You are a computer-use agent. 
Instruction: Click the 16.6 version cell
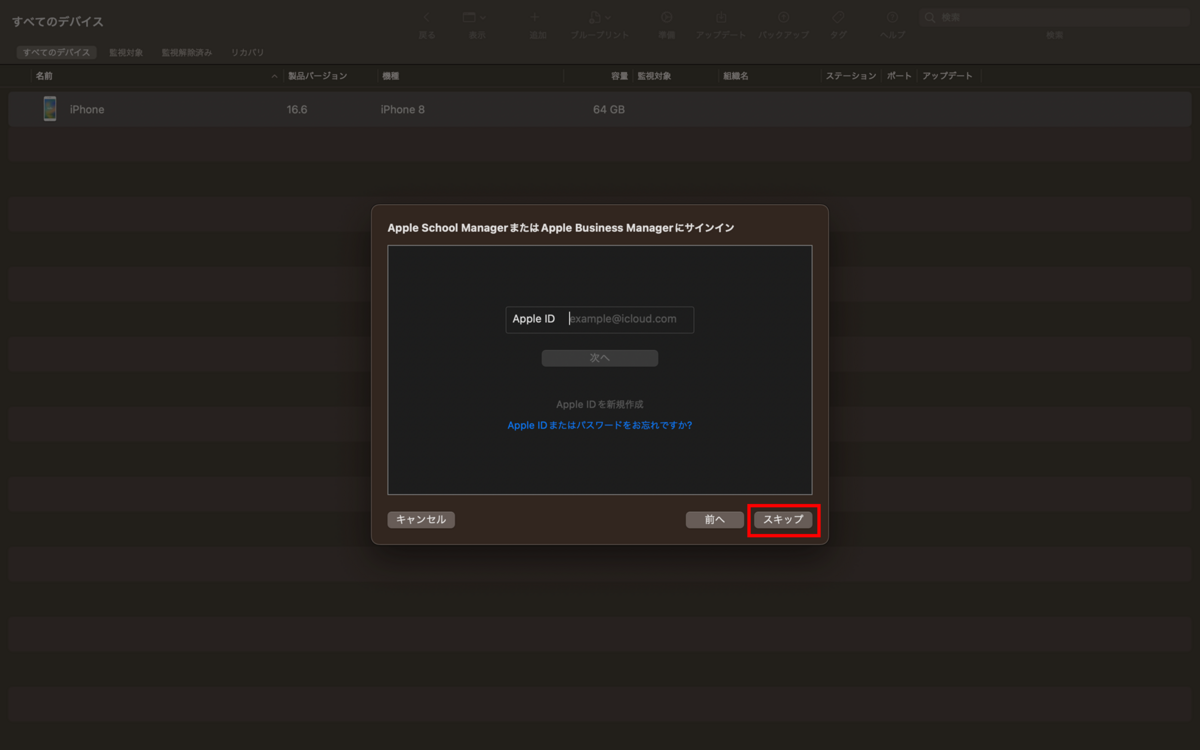click(297, 110)
